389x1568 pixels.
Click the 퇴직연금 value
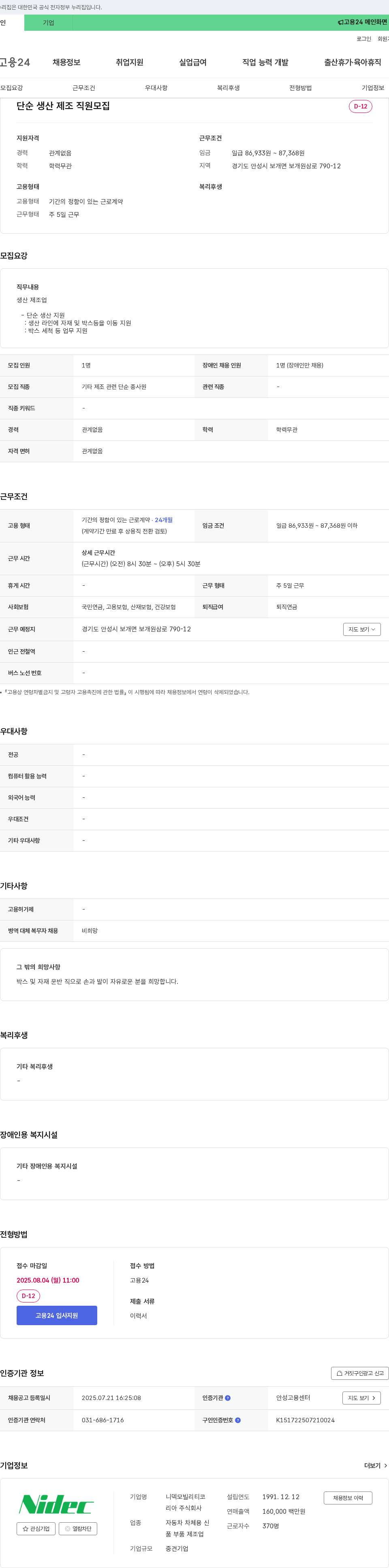286,607
